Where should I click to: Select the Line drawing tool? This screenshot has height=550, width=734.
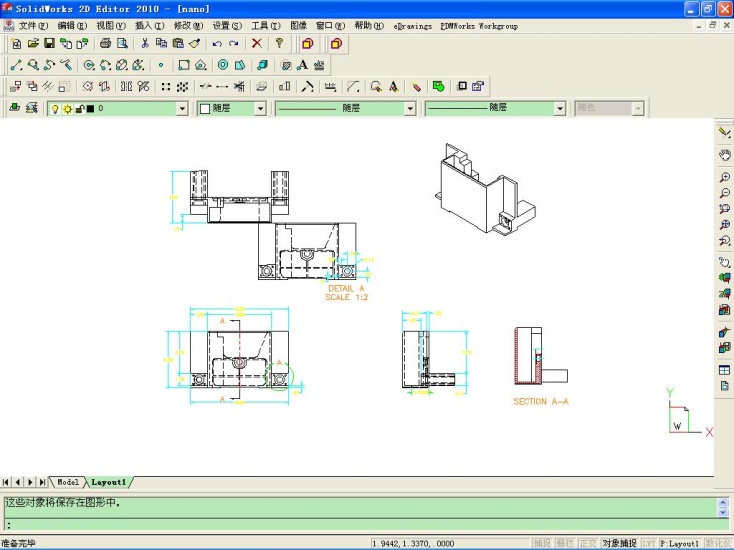(x=16, y=65)
